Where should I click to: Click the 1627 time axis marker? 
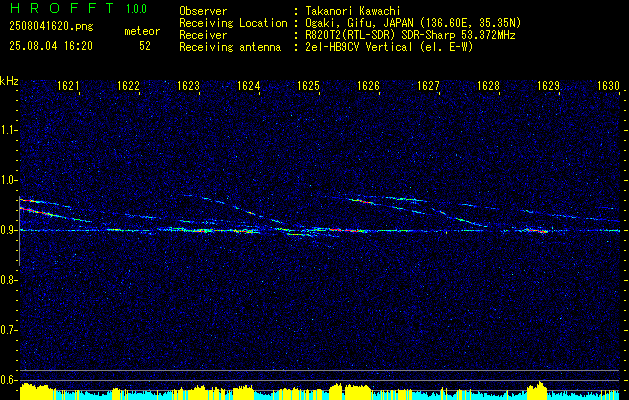(428, 86)
